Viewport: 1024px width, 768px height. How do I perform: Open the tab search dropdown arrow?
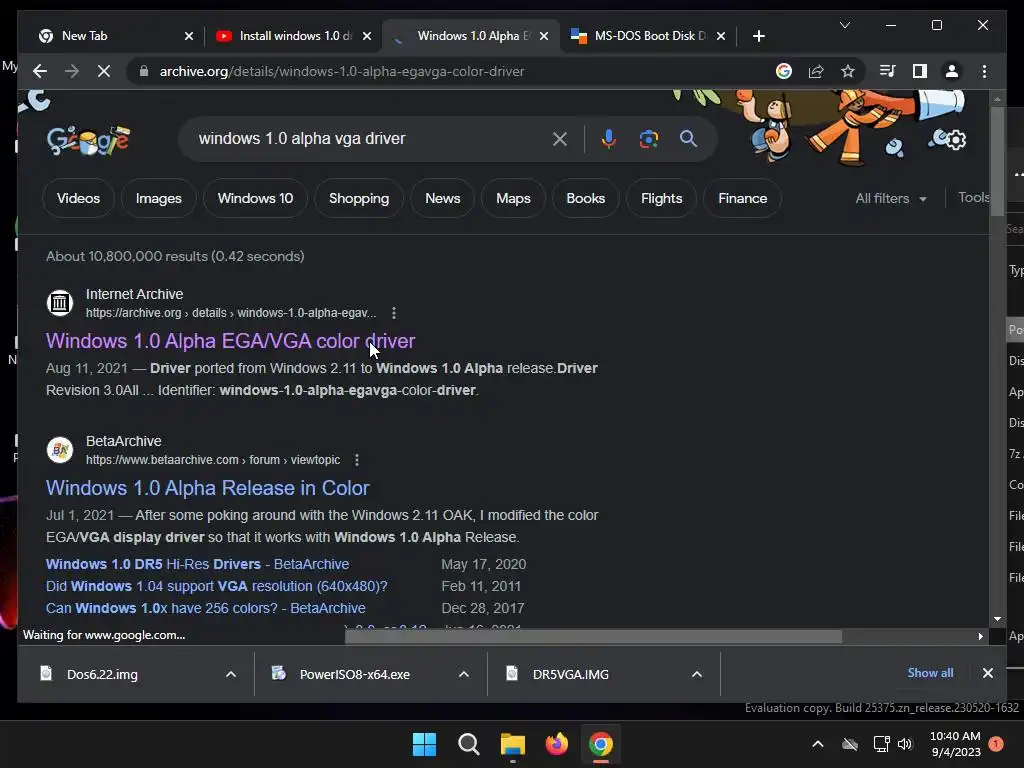844,25
